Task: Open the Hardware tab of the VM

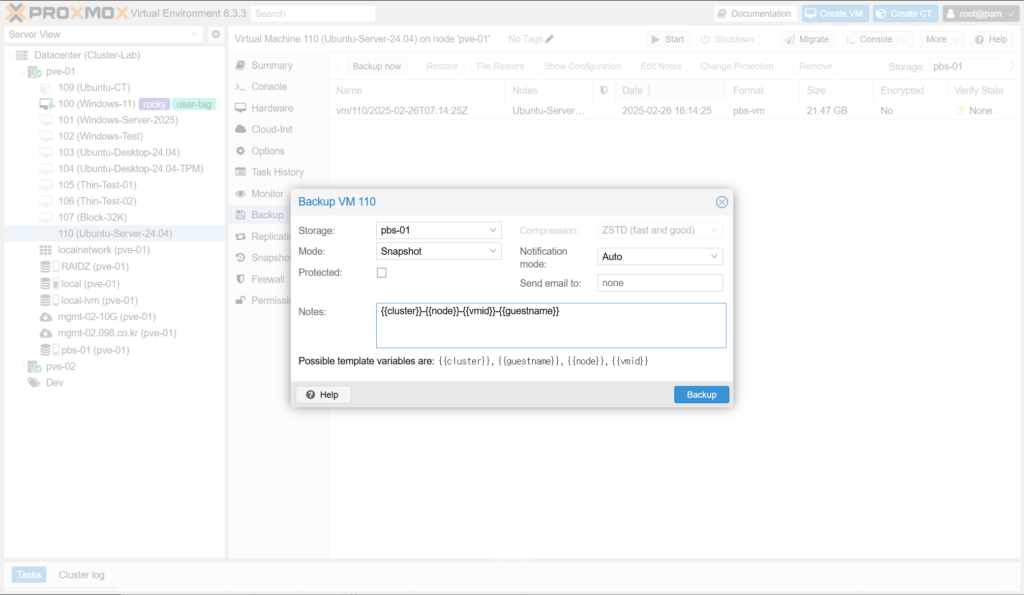Action: (271, 108)
